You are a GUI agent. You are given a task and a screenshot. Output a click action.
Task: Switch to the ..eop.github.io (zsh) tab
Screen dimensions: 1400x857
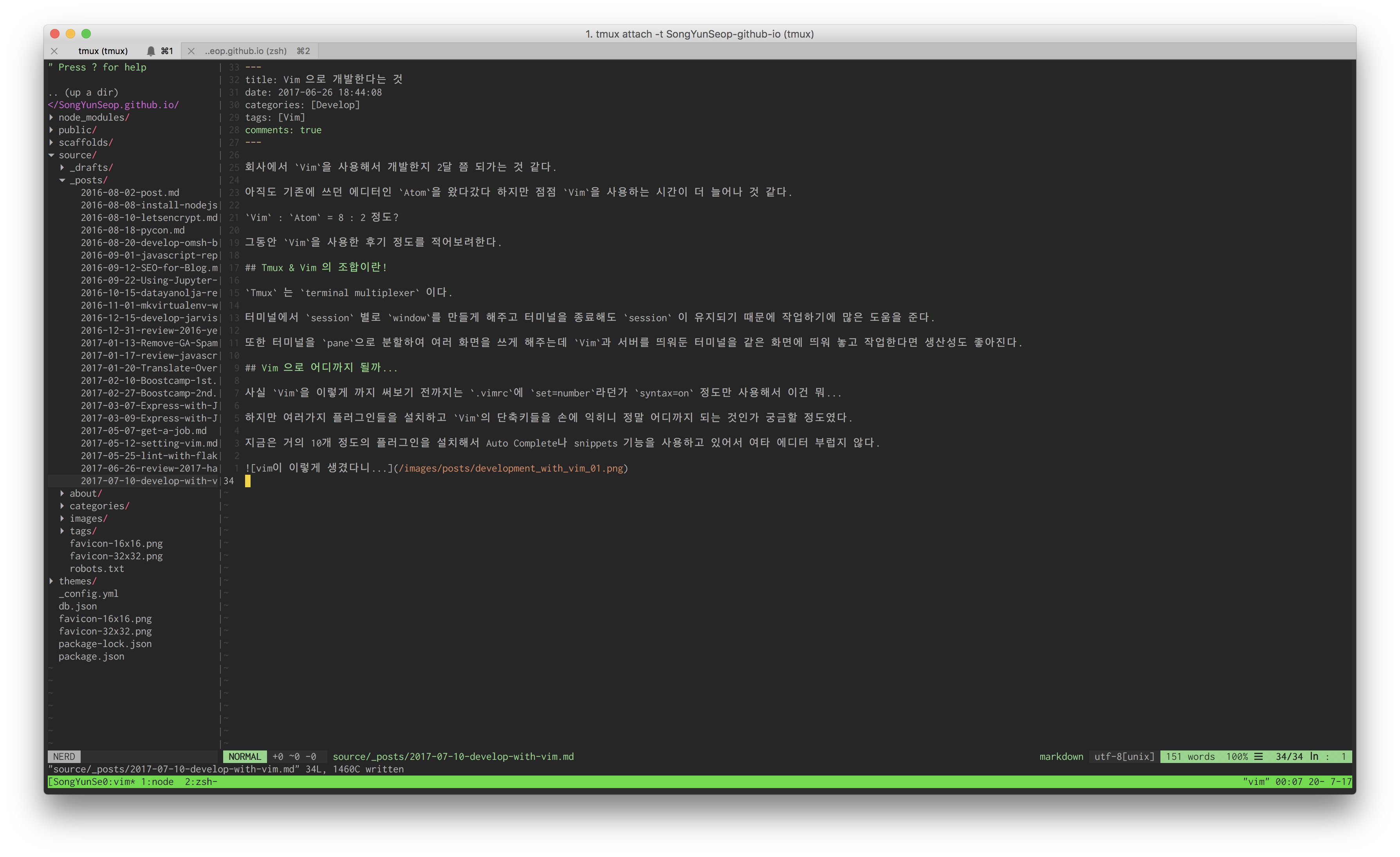(x=246, y=51)
